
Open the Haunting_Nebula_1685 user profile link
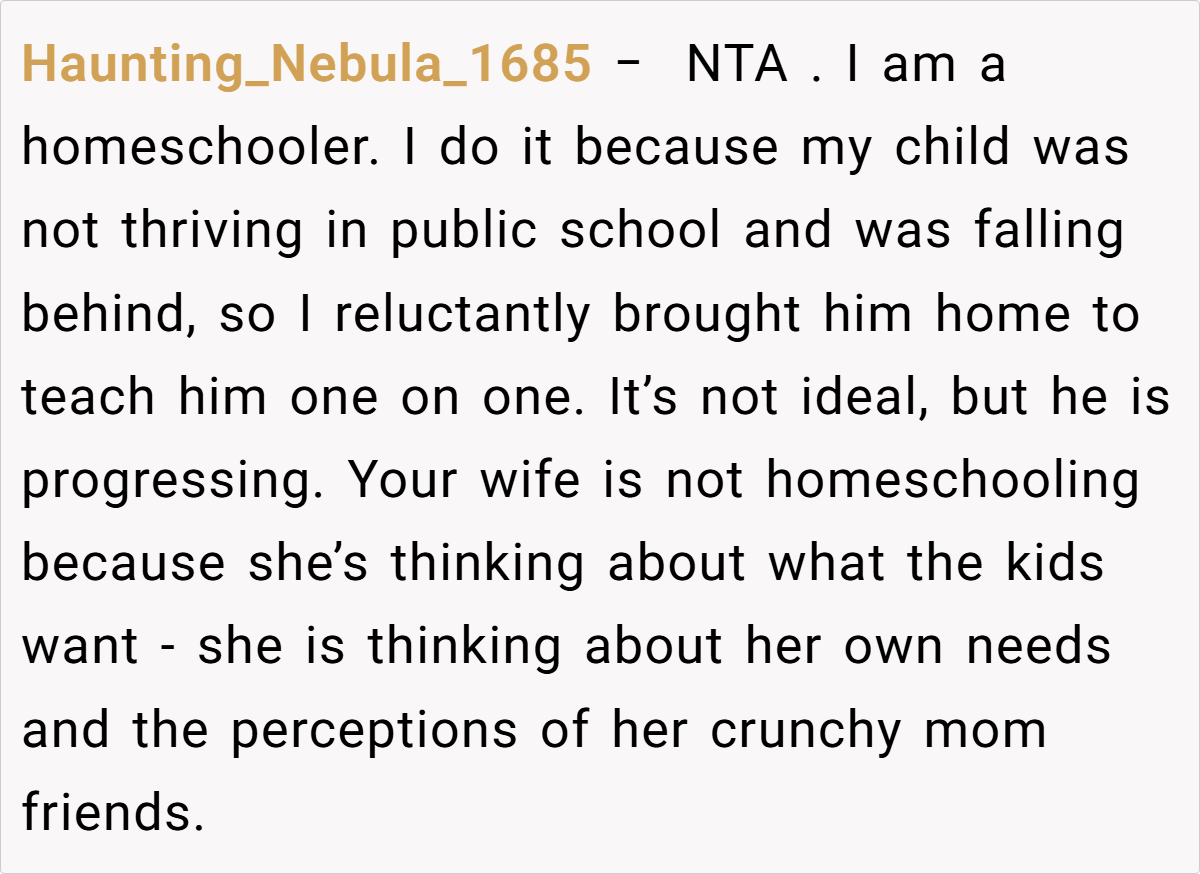306,65
